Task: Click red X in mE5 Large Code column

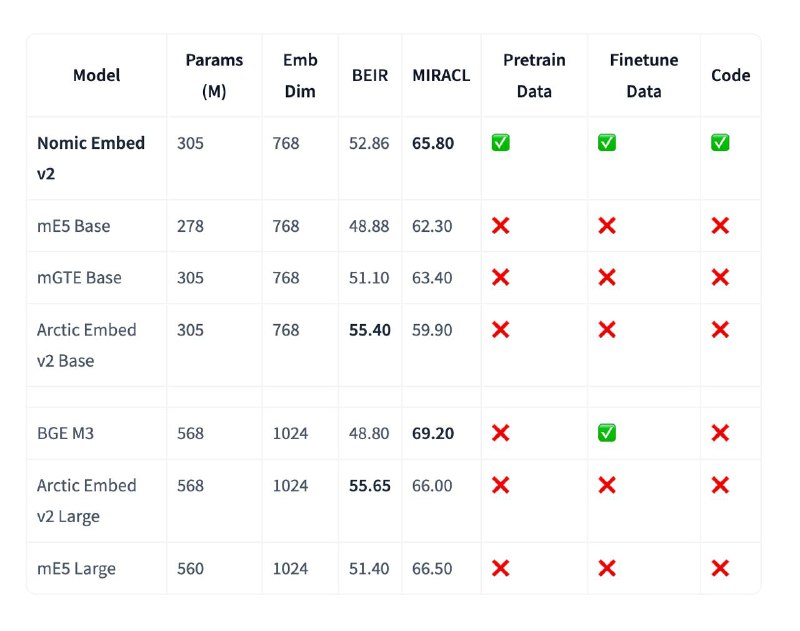Action: (x=720, y=568)
